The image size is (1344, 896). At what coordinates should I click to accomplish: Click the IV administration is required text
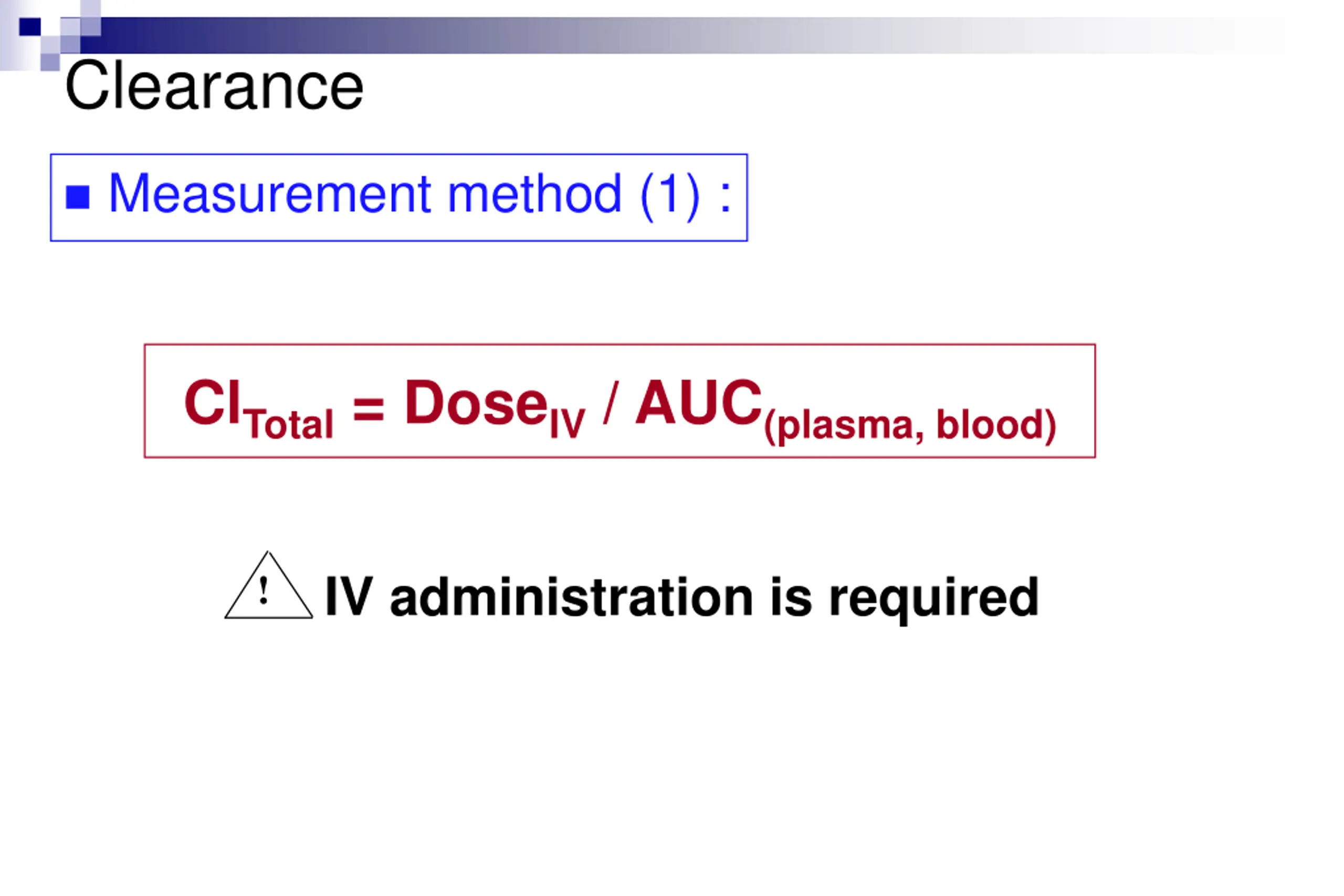(x=682, y=598)
